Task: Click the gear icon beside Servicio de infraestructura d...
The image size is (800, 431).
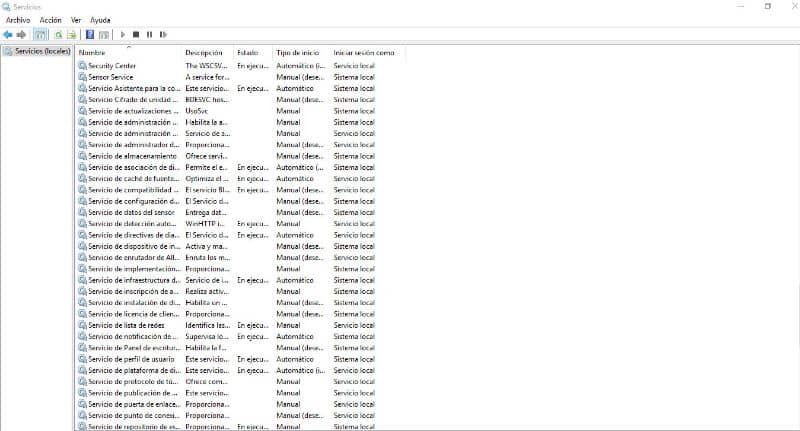Action: tap(83, 280)
